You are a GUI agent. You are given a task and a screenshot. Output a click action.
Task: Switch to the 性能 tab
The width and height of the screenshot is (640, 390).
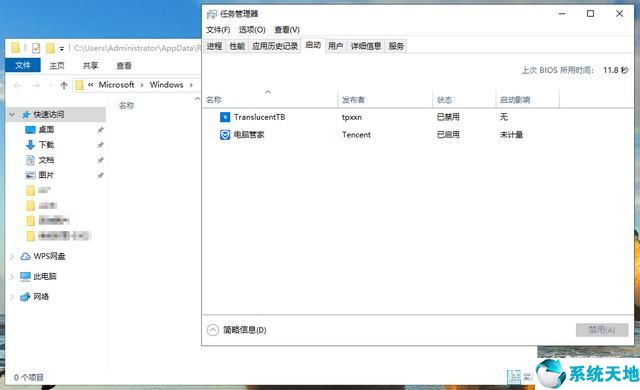(x=237, y=46)
